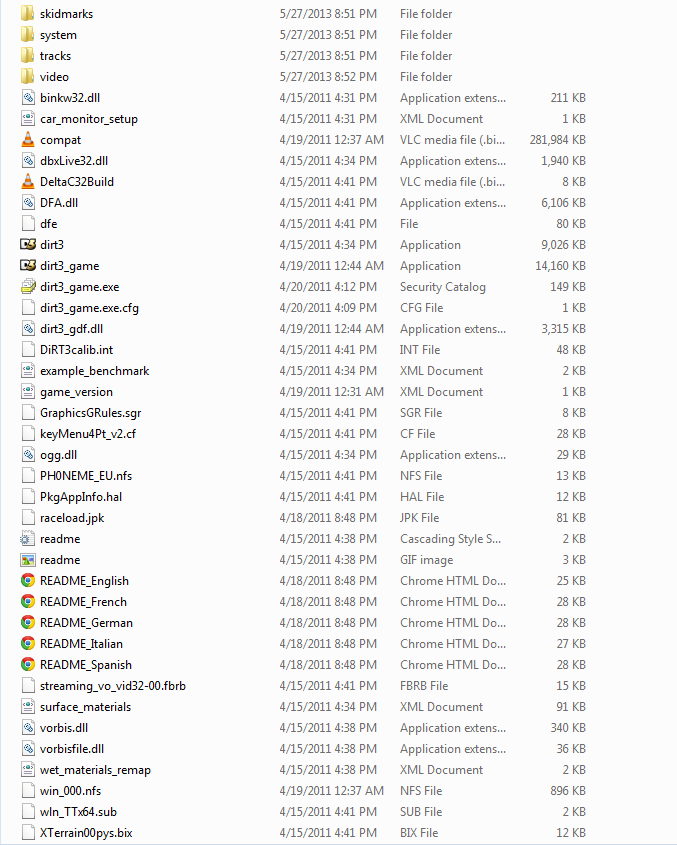
Task: Select the 896 KB size value
Action: click(x=568, y=791)
